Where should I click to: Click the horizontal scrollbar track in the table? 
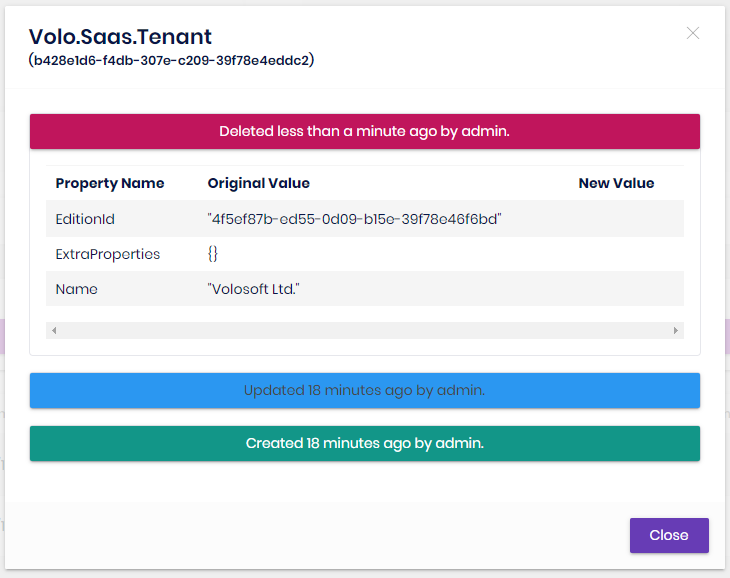click(365, 330)
